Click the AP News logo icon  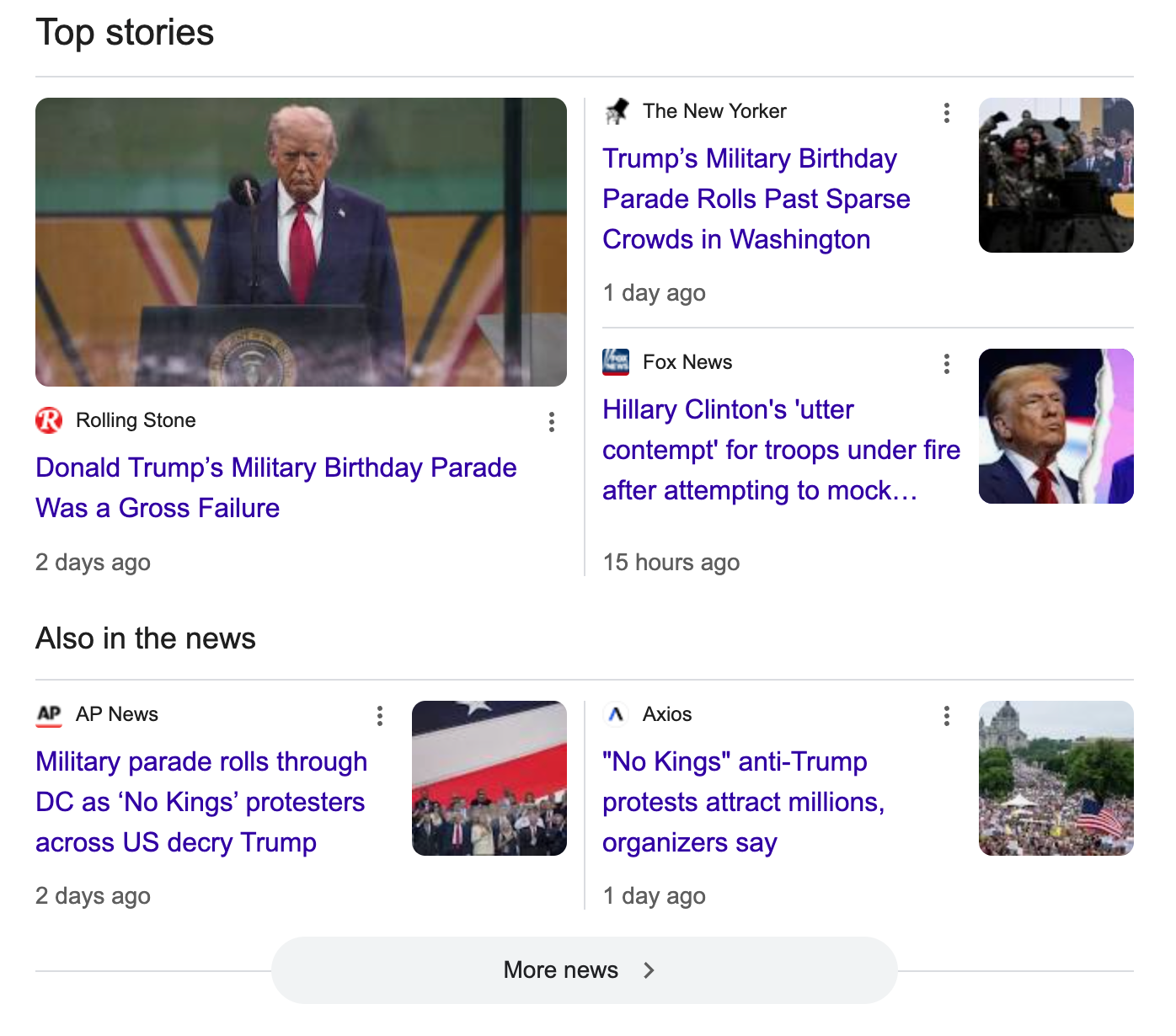point(49,714)
